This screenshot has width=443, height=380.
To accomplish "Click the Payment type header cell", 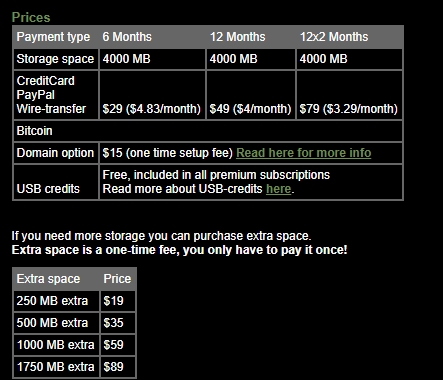I will [56, 37].
